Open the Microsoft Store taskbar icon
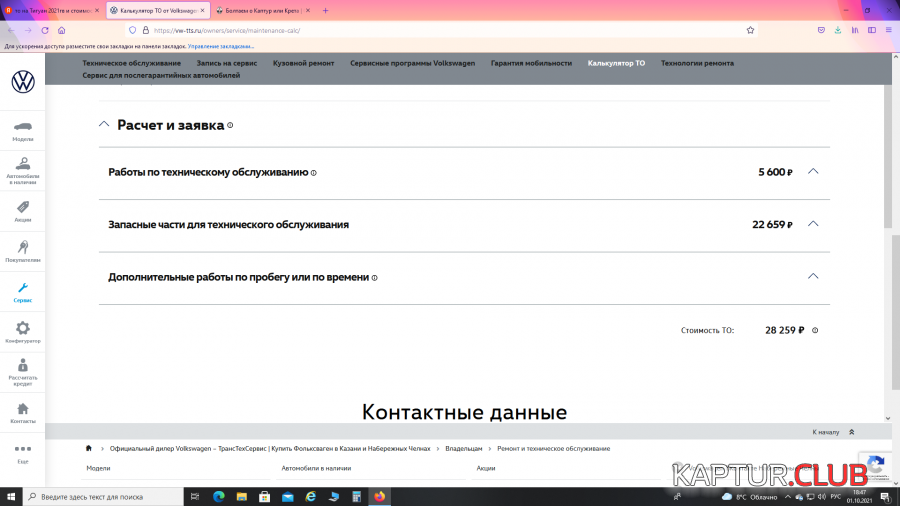900x506 pixels. click(x=265, y=497)
